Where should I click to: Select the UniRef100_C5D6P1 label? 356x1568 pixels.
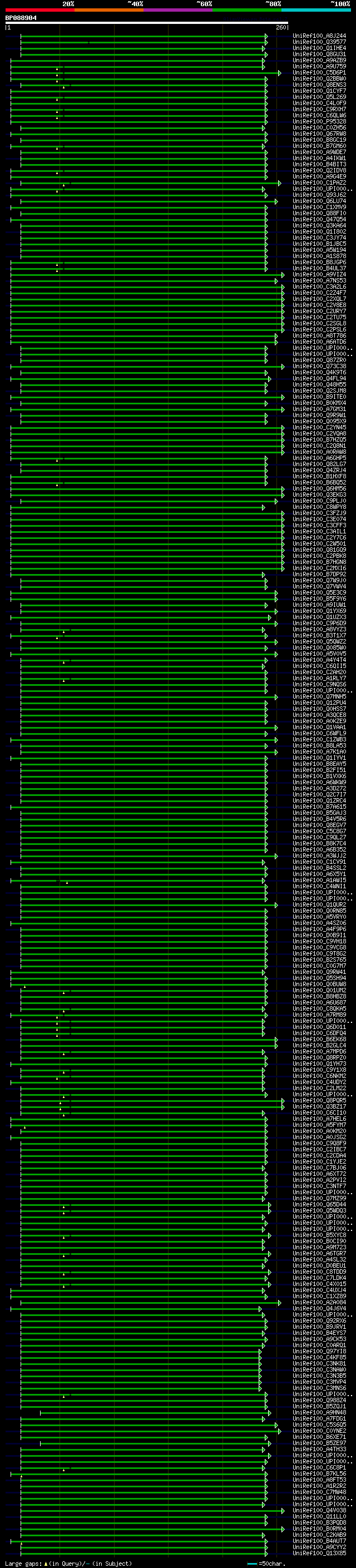(x=319, y=73)
